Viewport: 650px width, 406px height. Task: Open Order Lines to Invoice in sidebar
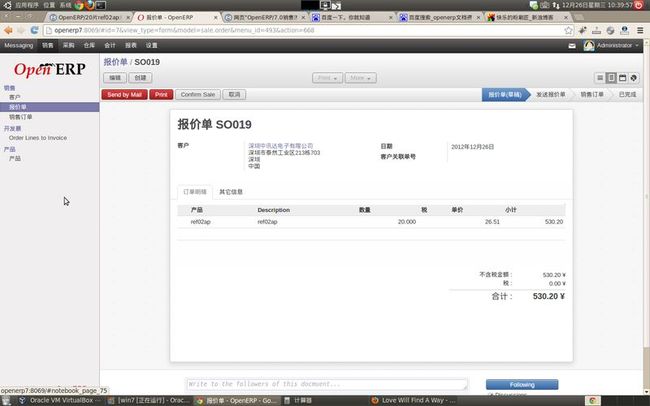[38, 138]
